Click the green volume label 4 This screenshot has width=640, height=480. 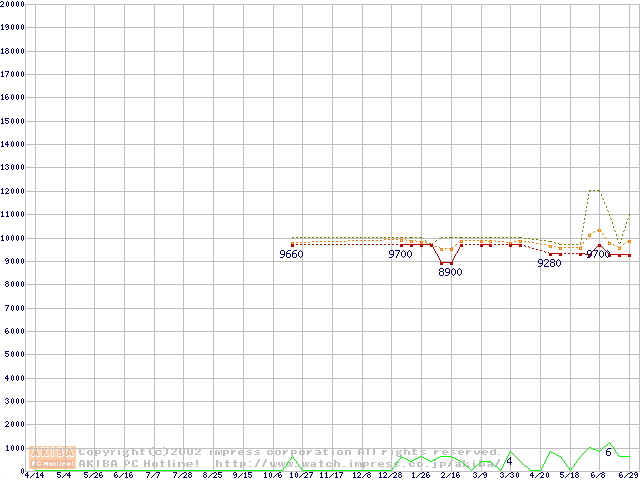click(x=509, y=461)
